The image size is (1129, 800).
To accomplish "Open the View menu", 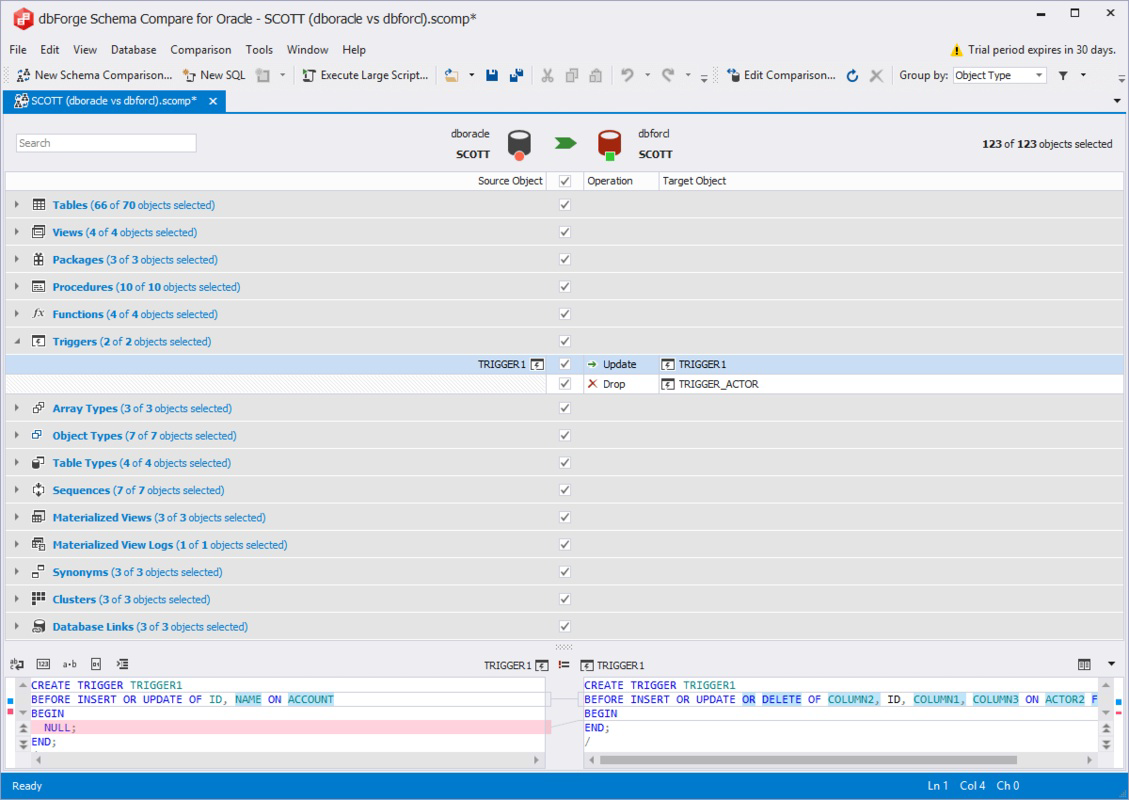I will pos(84,50).
